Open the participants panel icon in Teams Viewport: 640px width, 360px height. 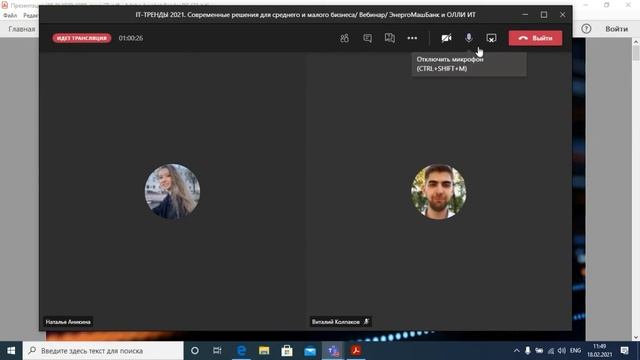pos(344,38)
